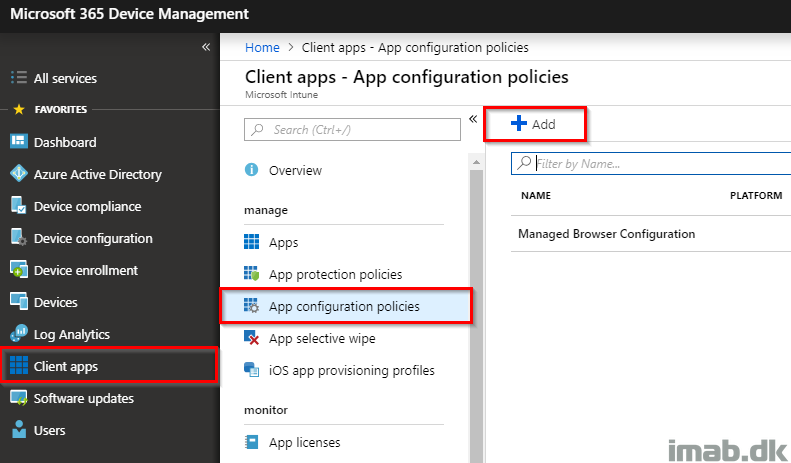Click scrollbar up arrow in menu pane

click(476, 162)
